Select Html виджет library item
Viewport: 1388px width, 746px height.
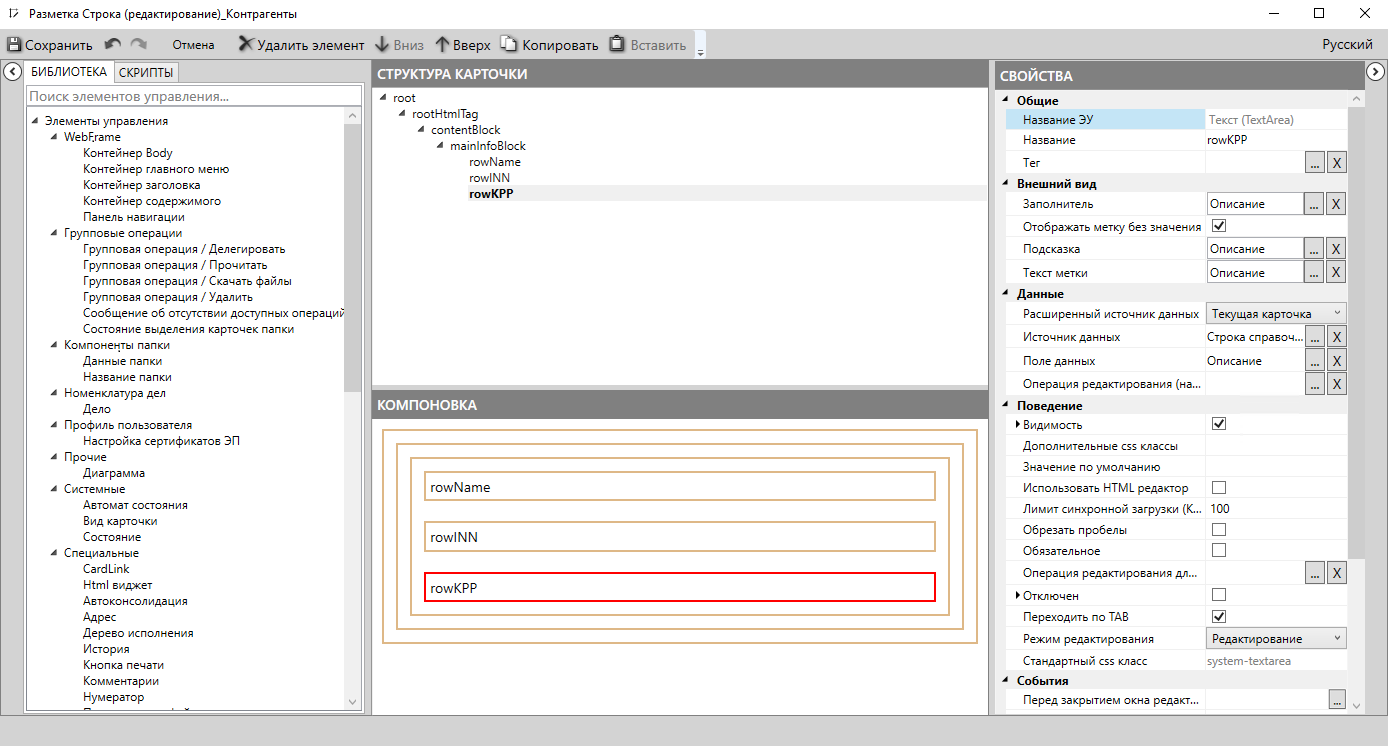coord(118,585)
